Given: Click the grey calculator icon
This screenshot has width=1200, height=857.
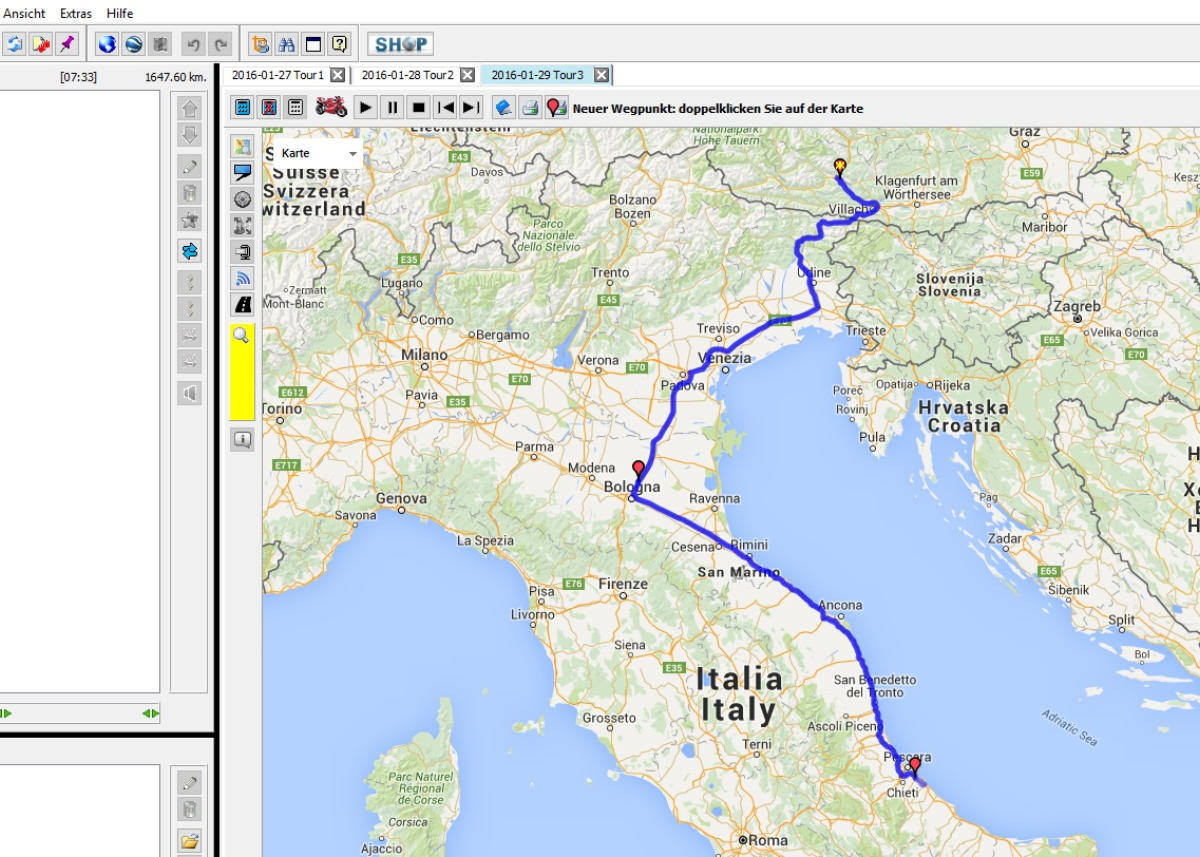Looking at the screenshot, I should tap(295, 107).
